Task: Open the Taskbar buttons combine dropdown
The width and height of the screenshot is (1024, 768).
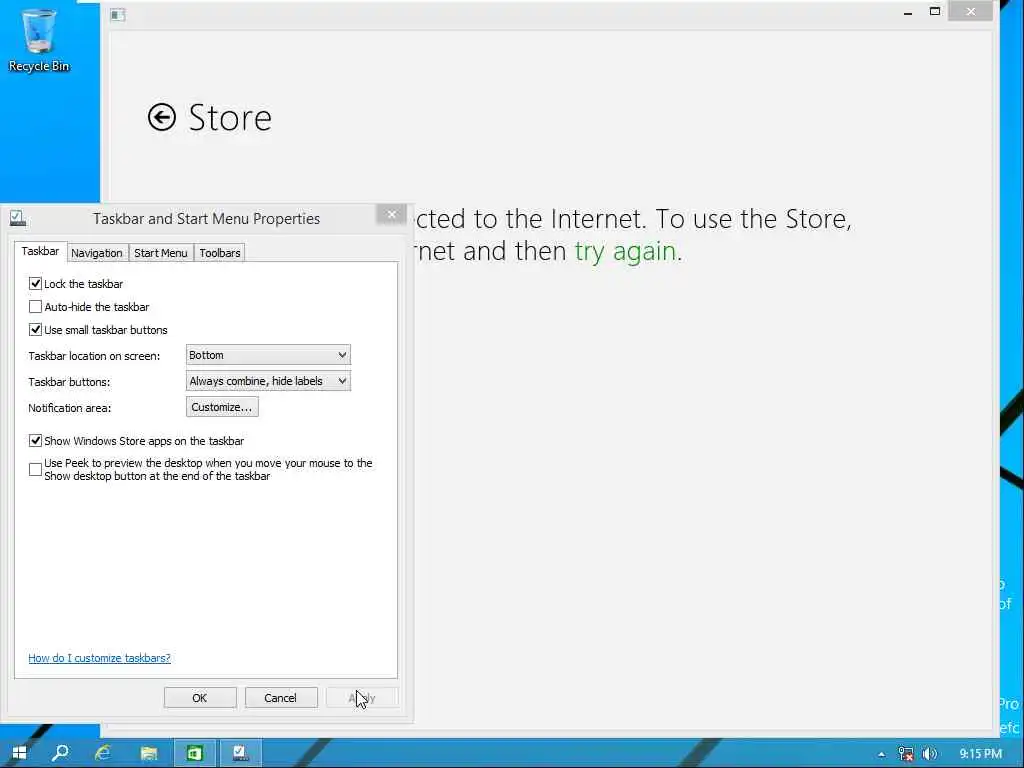Action: pos(268,381)
